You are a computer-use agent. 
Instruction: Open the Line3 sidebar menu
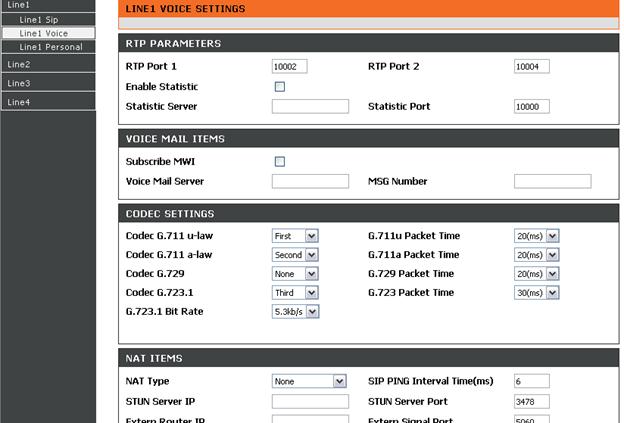pos(48,83)
